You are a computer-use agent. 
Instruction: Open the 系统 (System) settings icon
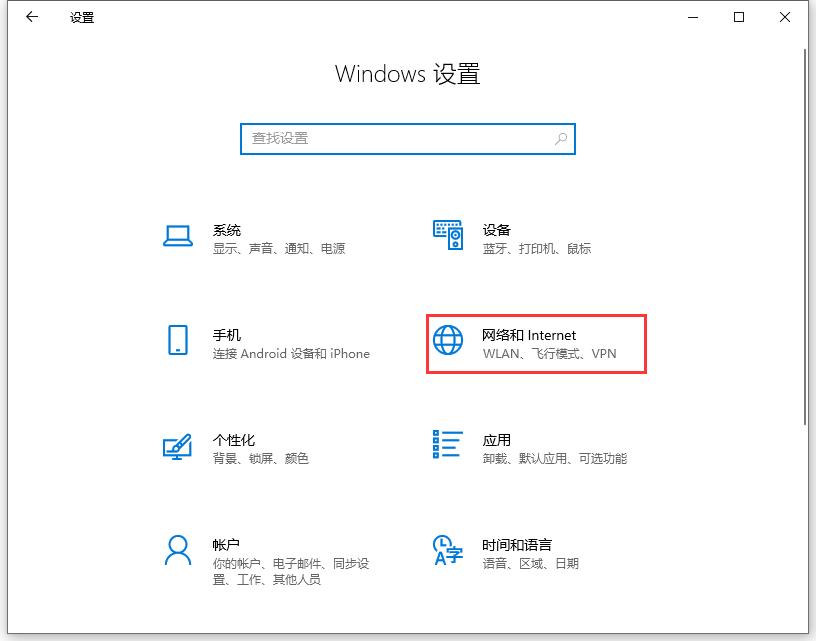[177, 236]
